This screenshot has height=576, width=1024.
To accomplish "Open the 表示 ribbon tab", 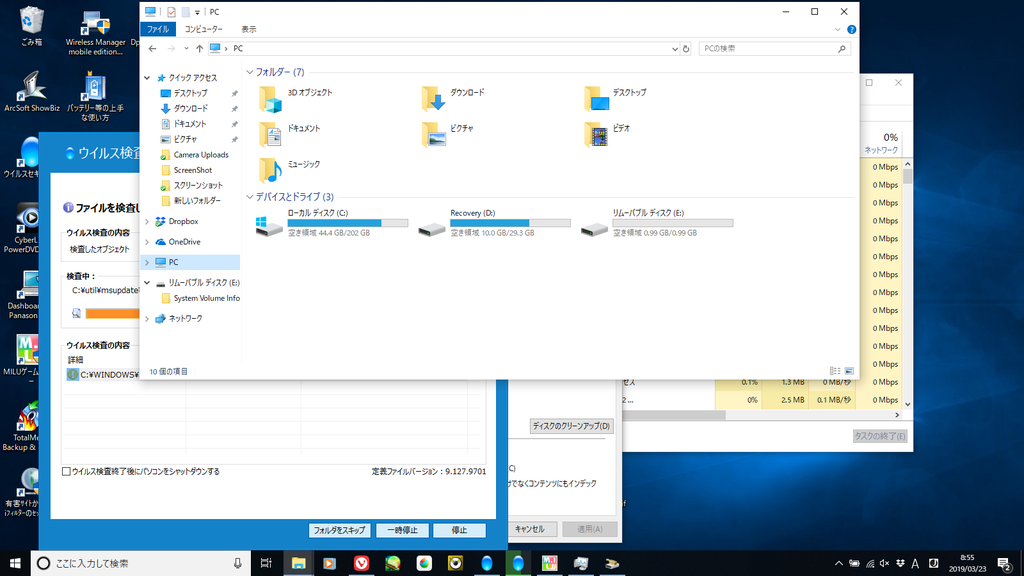I will pos(248,29).
